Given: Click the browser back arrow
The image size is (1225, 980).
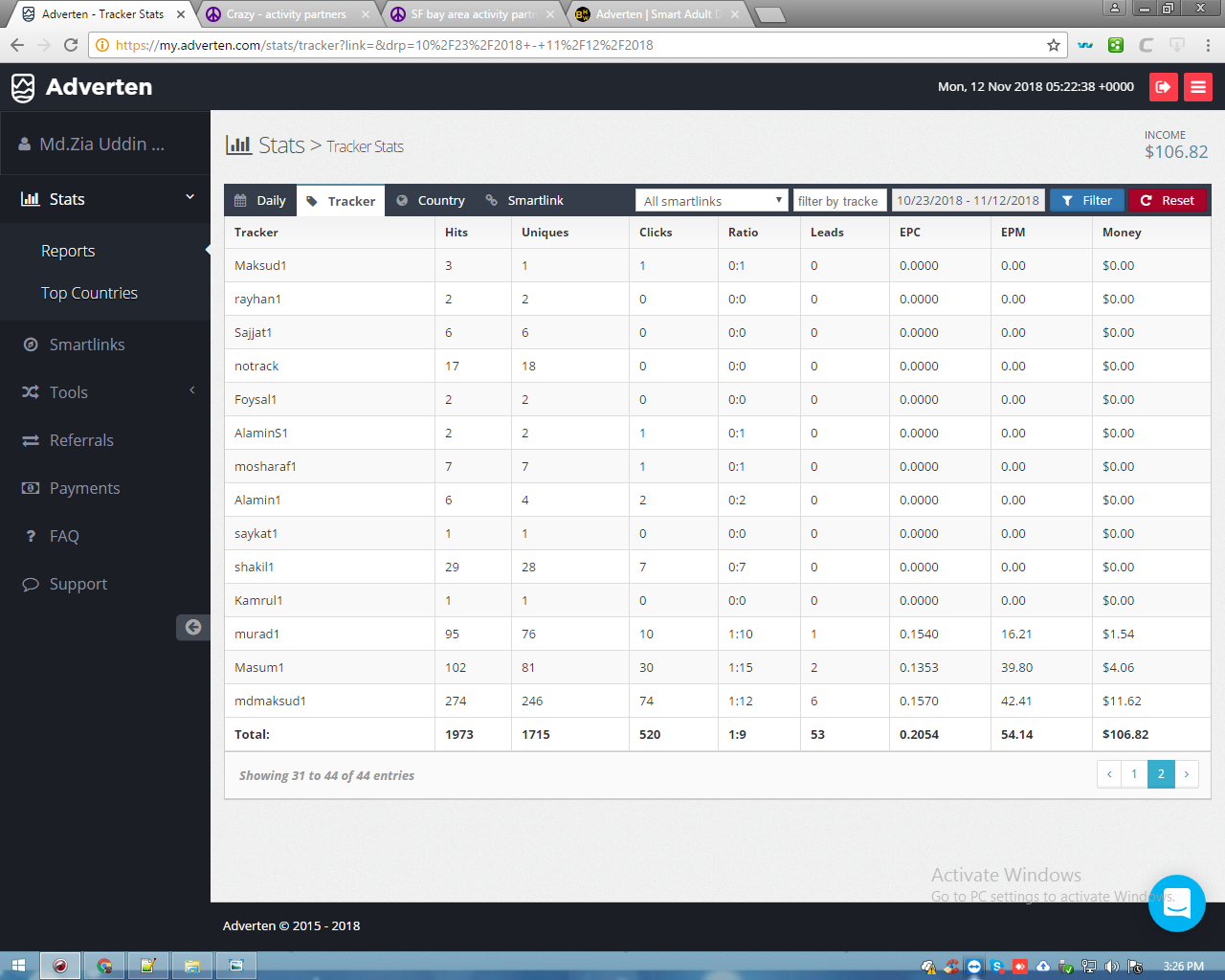Looking at the screenshot, I should tap(17, 45).
